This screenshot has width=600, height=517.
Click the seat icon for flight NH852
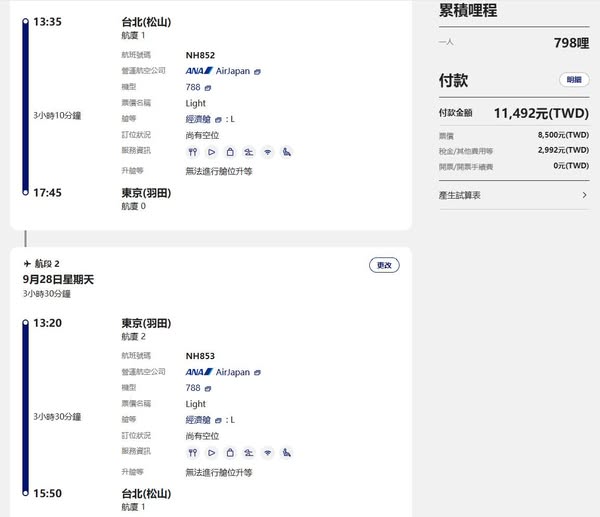(286, 152)
